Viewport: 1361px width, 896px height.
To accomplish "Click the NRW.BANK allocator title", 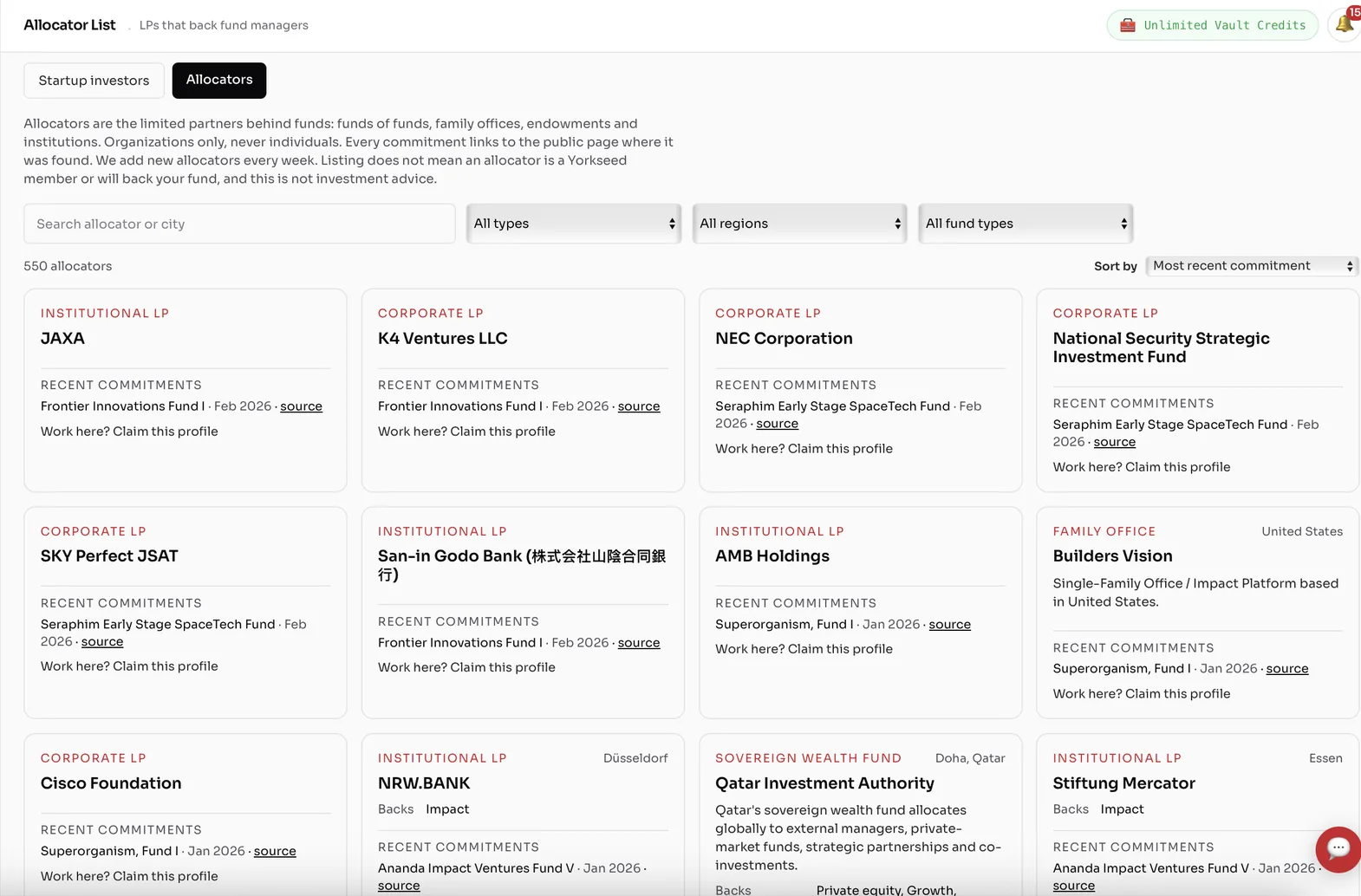I will (x=424, y=783).
